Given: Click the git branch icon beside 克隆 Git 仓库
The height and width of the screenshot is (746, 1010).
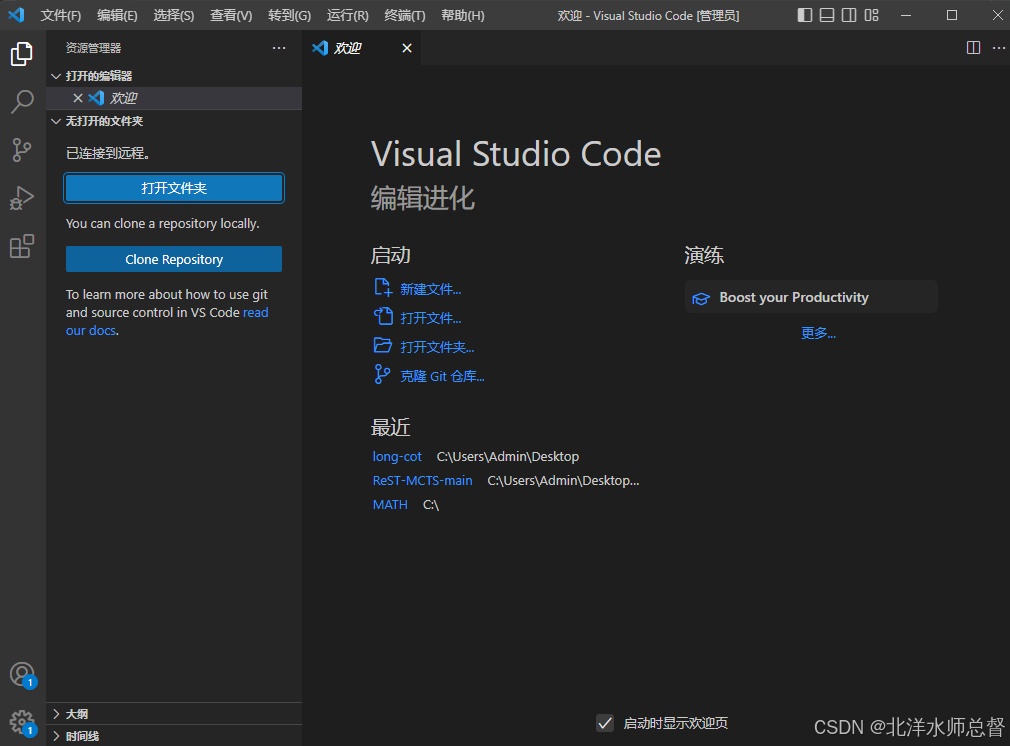Looking at the screenshot, I should [382, 374].
